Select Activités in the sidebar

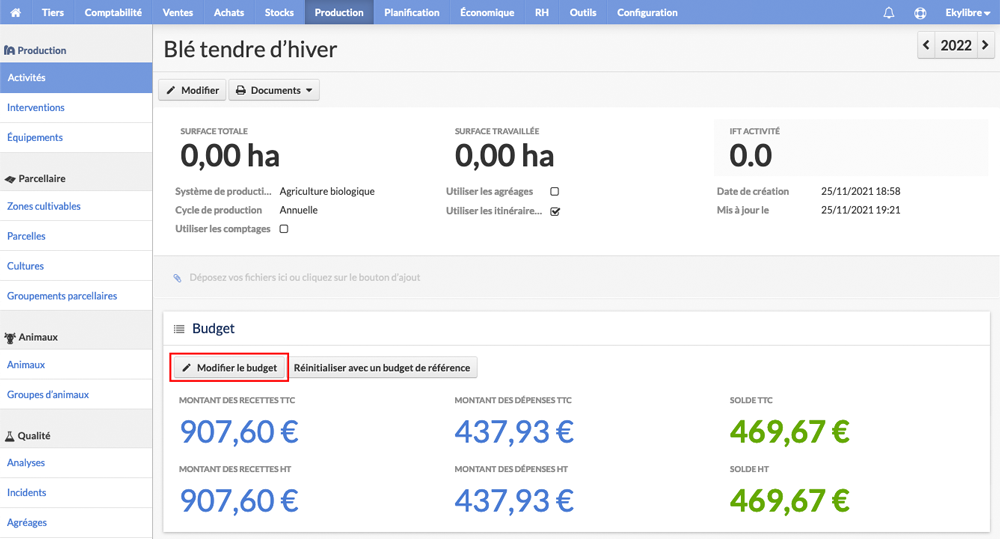76,78
